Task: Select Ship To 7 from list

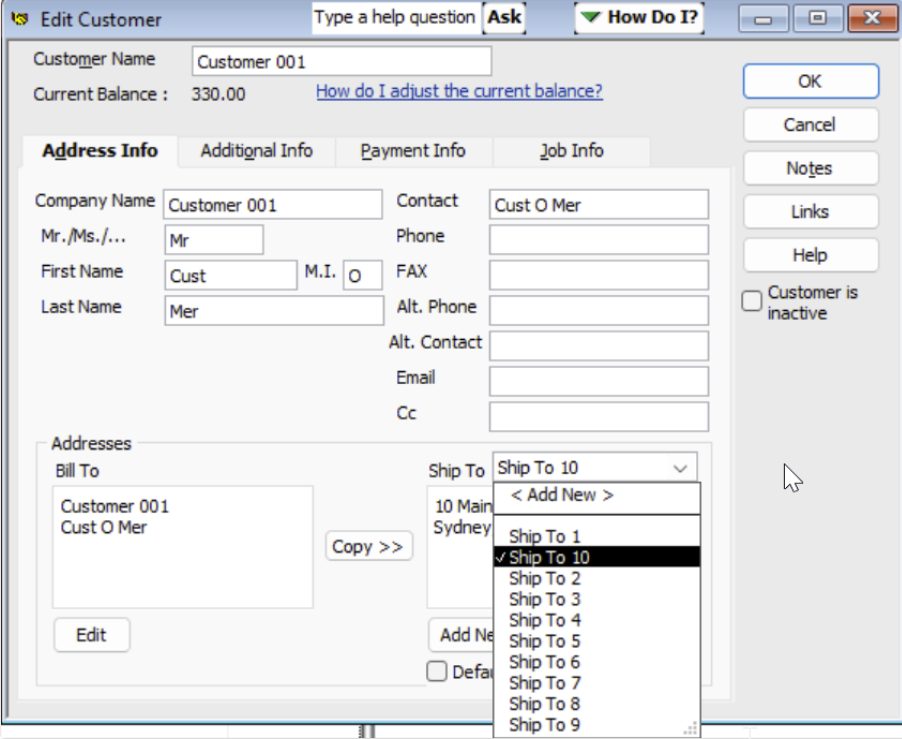Action: point(597,683)
